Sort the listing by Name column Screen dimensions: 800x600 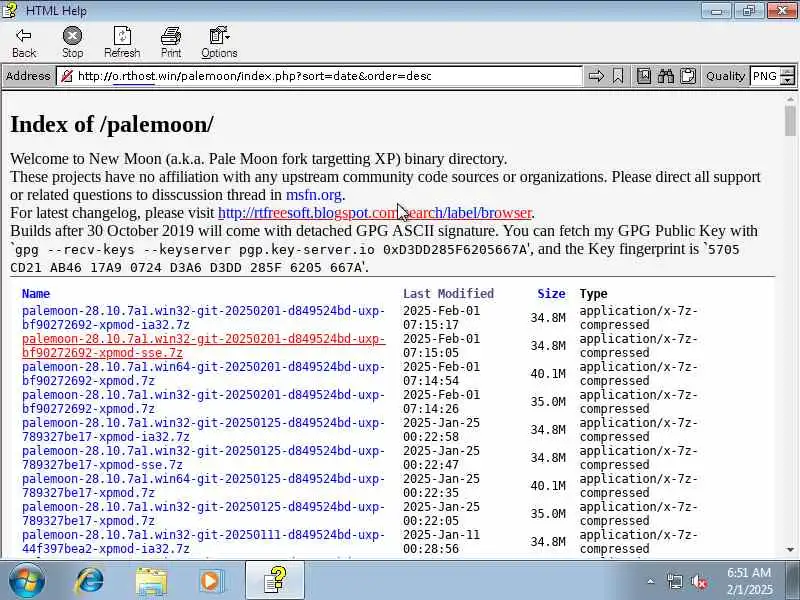coord(36,293)
